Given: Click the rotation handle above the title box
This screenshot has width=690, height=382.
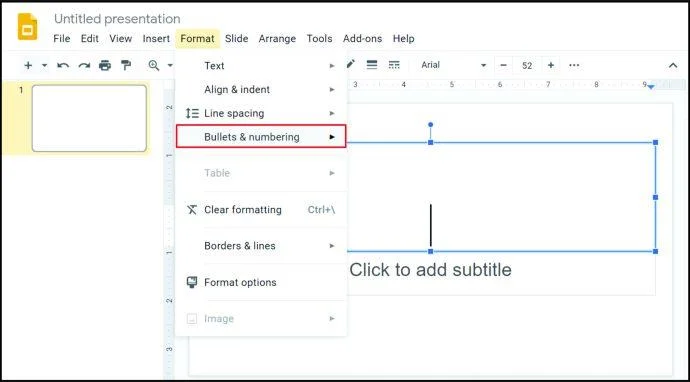Looking at the screenshot, I should pyautogui.click(x=430, y=125).
